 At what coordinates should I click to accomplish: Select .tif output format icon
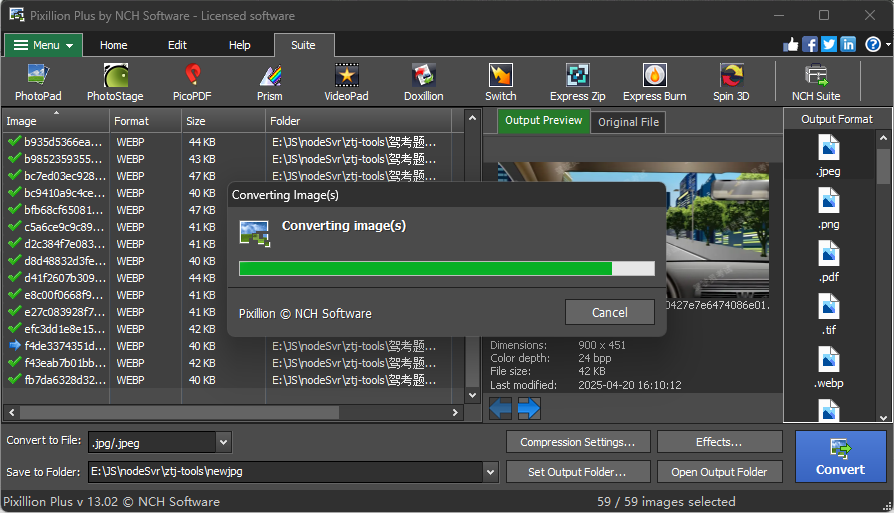tap(828, 314)
